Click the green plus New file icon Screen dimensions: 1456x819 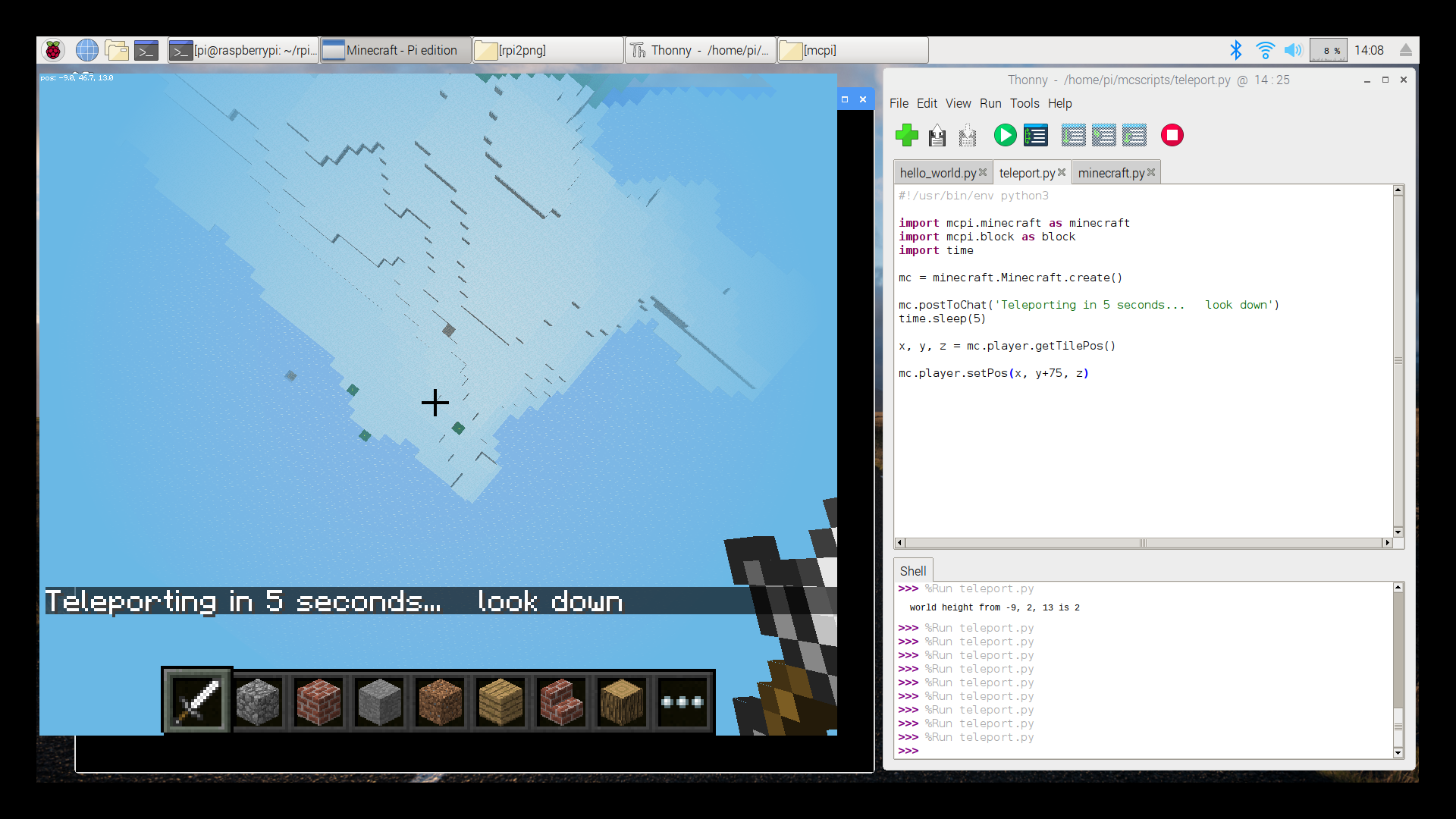coord(906,136)
